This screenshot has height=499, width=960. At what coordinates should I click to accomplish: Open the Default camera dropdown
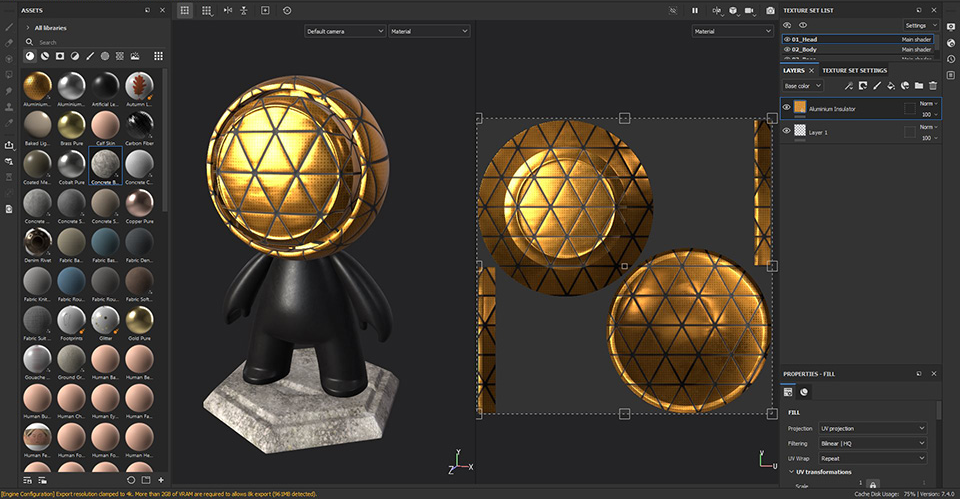[344, 31]
